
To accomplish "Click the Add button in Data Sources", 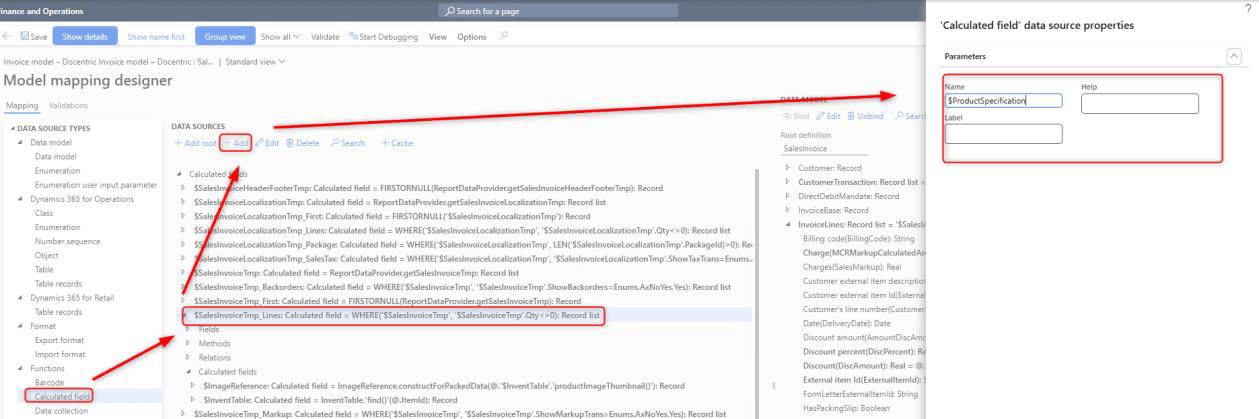I will click(236, 143).
